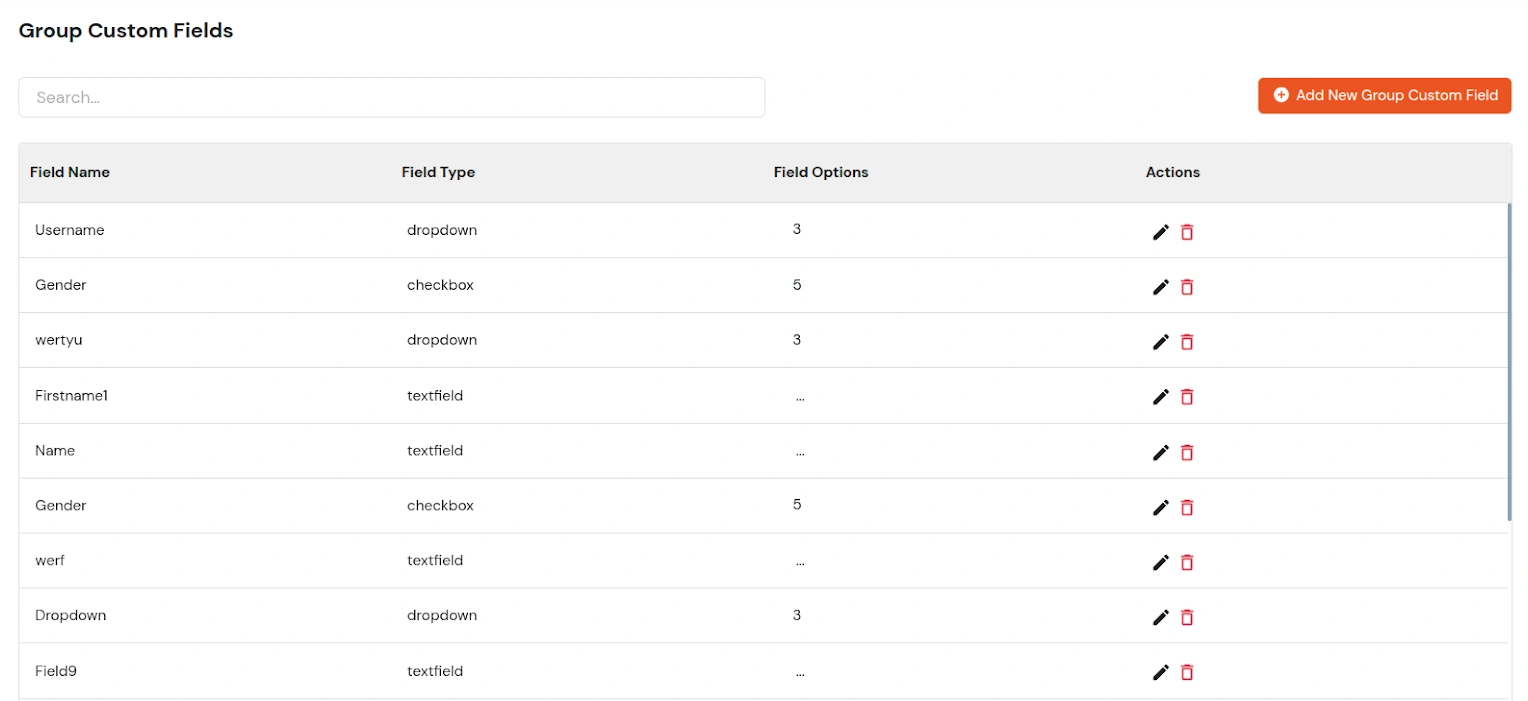Screen dimensions: 1528x701
Task: Delete the Dropdown custom field
Action: [x=1187, y=617]
